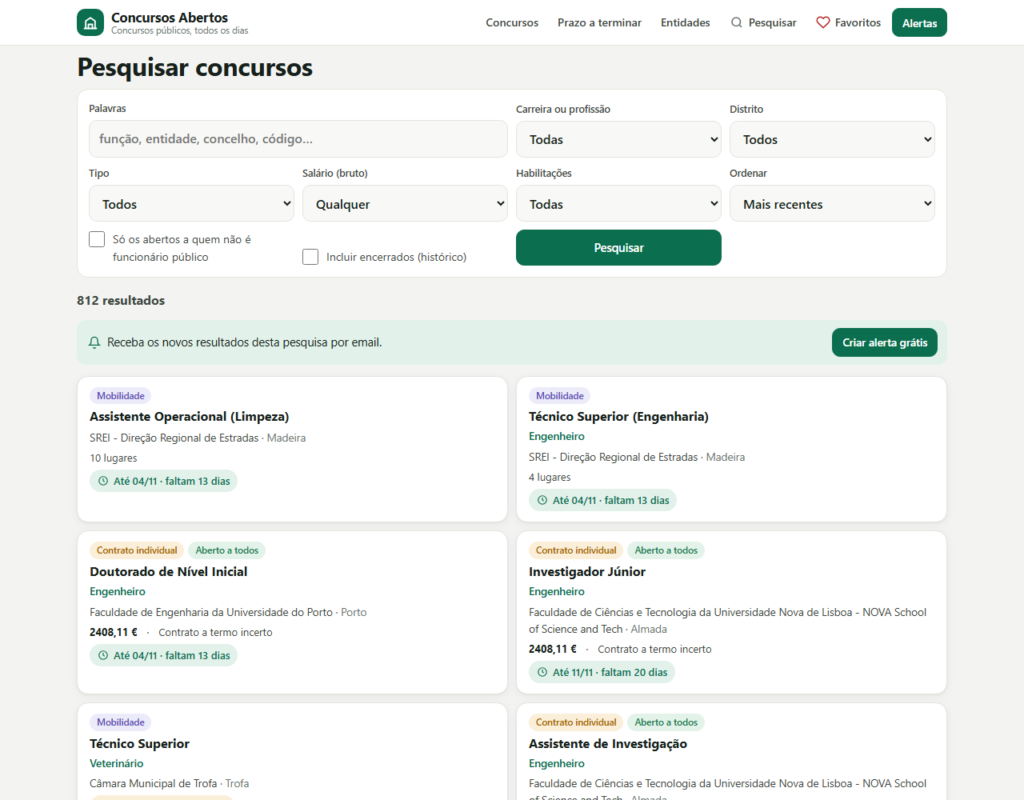Open 'Assistente Operacional (Limpeza)' job listing
The image size is (1024, 800).
[189, 417]
